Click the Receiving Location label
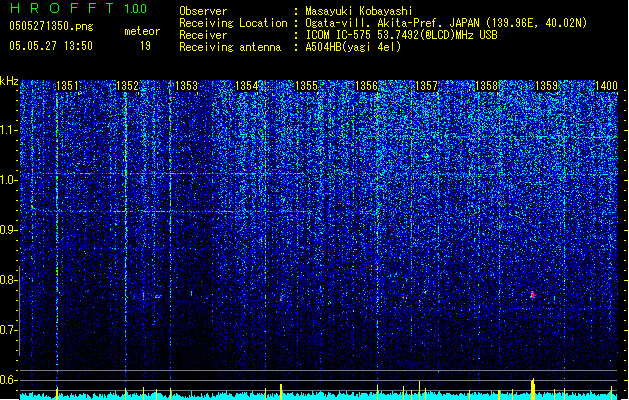 [233, 23]
